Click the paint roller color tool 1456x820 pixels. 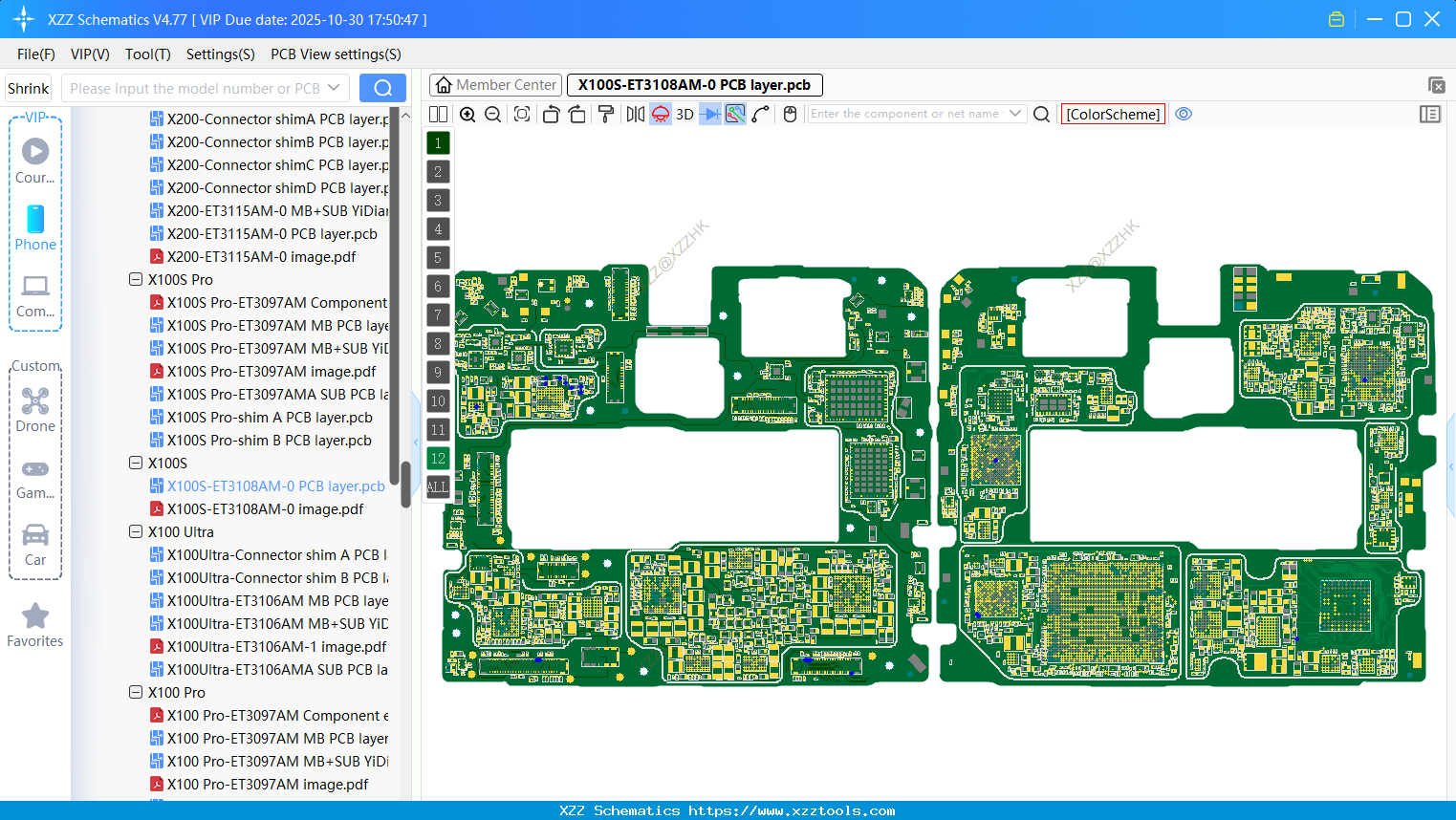click(605, 114)
